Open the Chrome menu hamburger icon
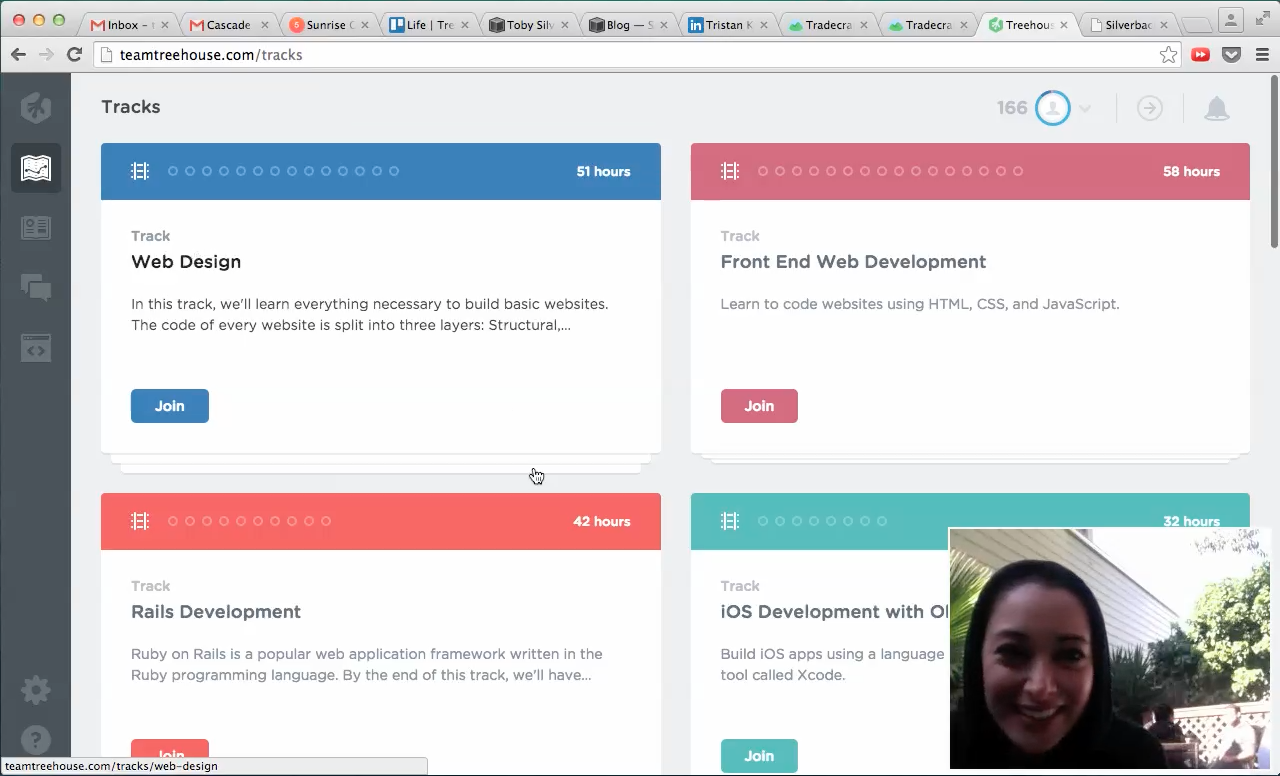The height and width of the screenshot is (776, 1280). coord(1261,55)
